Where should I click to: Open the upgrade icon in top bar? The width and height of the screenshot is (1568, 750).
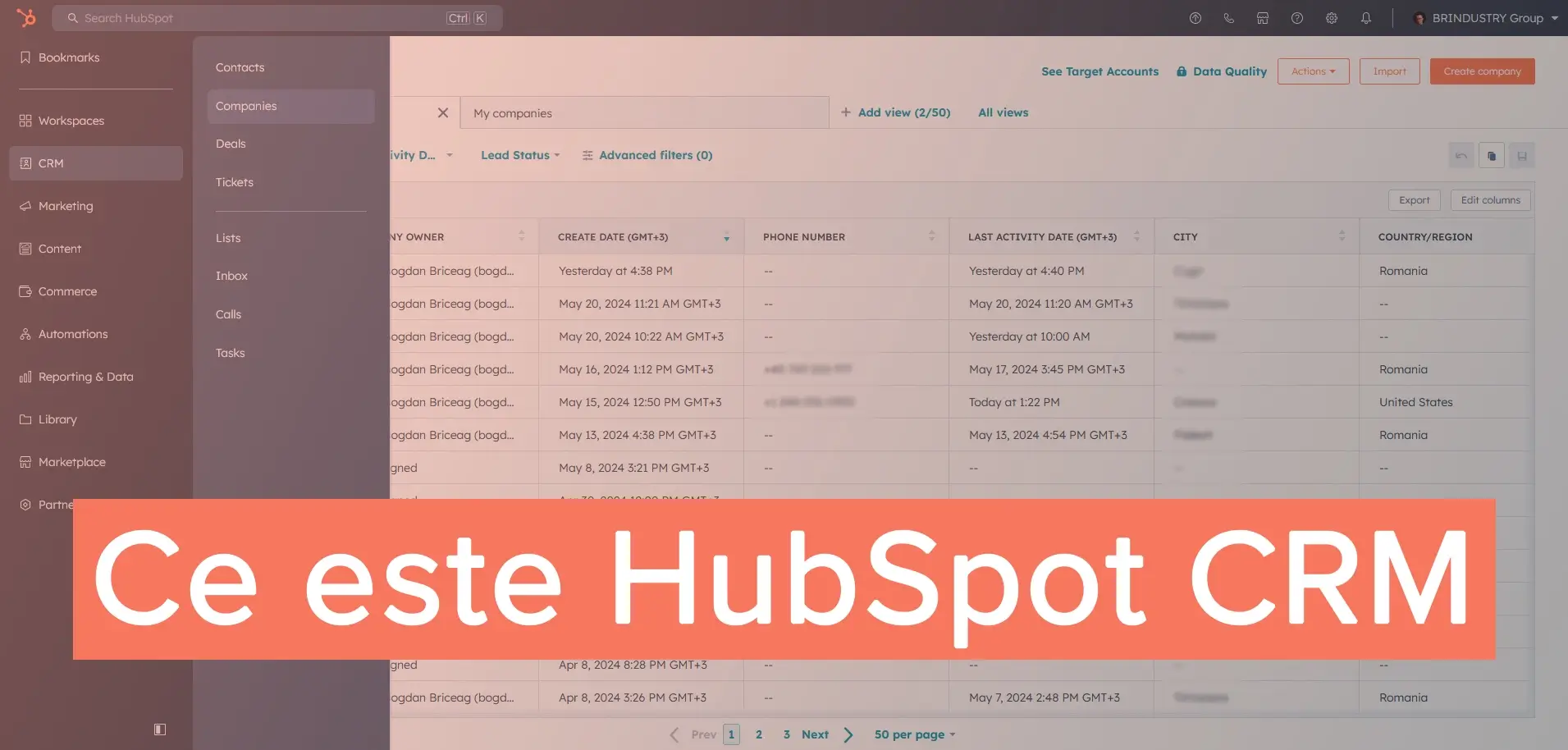pyautogui.click(x=1195, y=18)
